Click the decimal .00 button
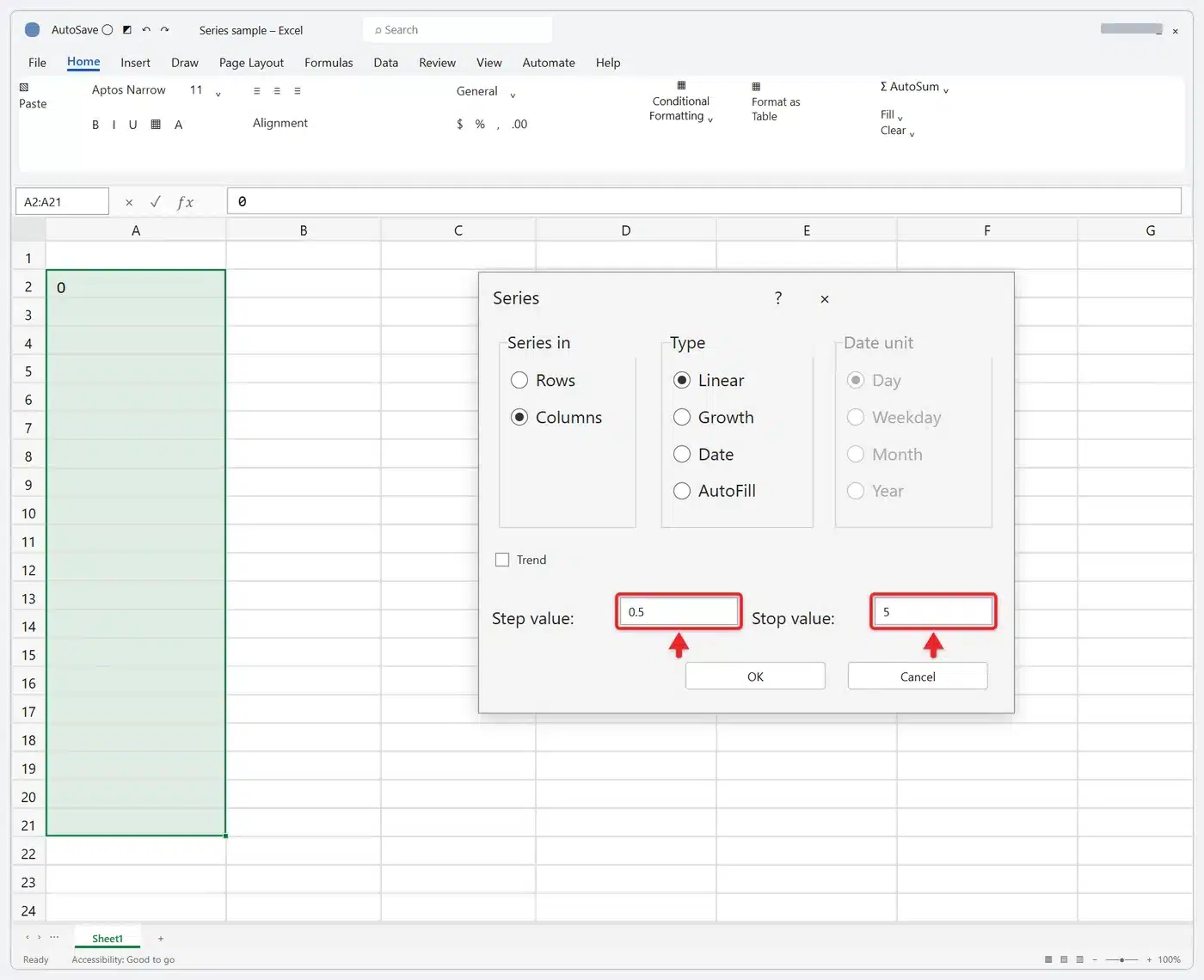This screenshot has height=980, width=1204. click(x=519, y=125)
